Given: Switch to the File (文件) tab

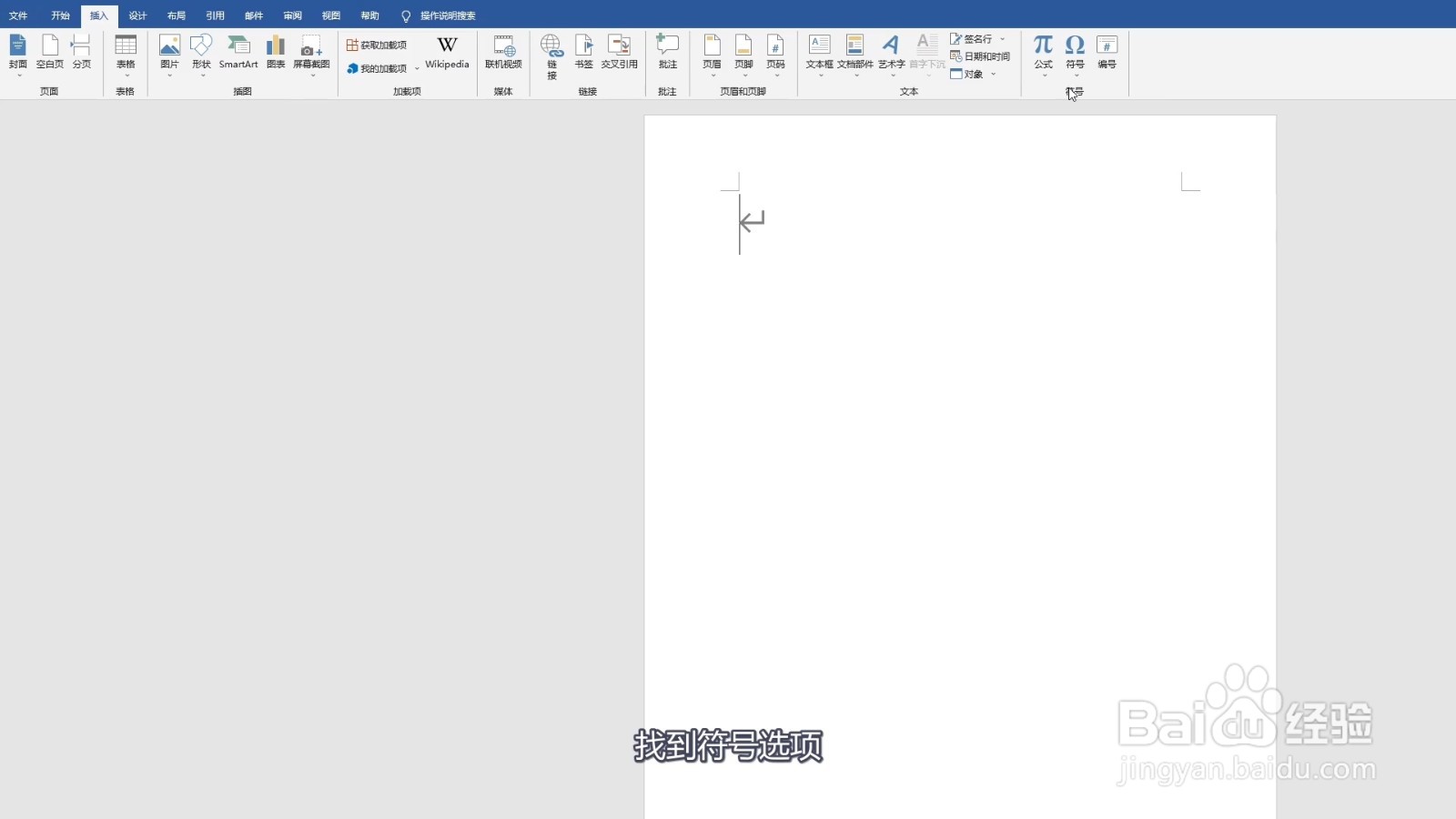Looking at the screenshot, I should point(18,15).
